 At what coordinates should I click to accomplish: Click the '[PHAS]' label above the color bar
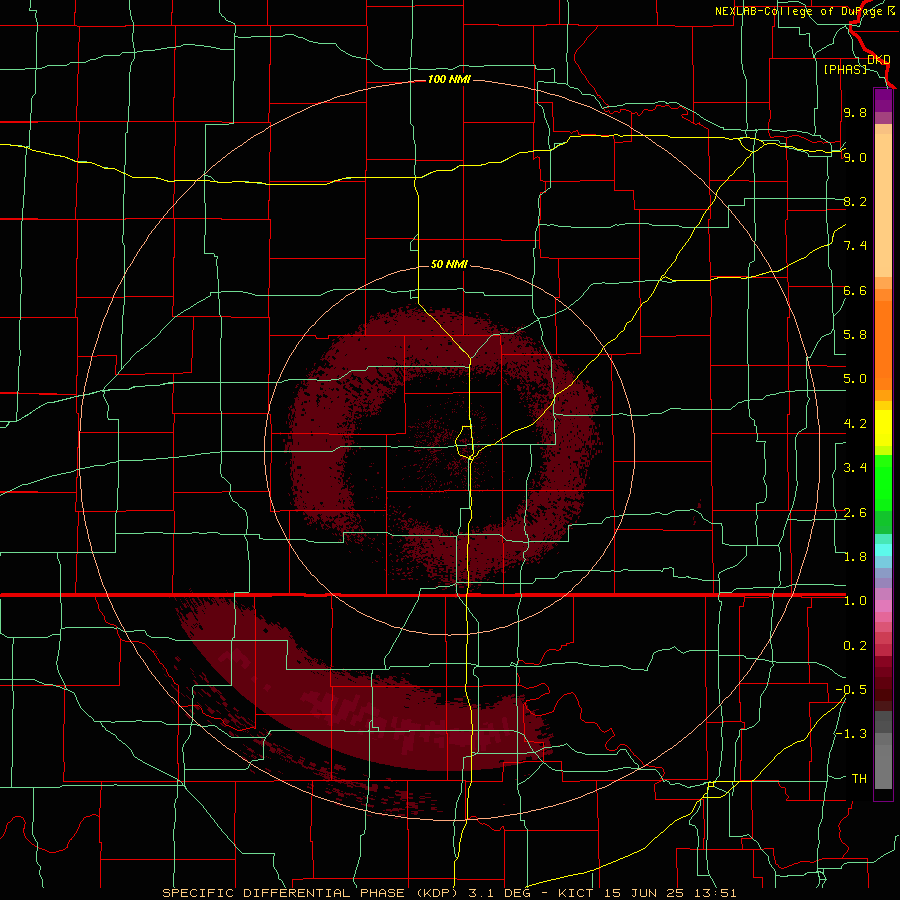[845, 69]
